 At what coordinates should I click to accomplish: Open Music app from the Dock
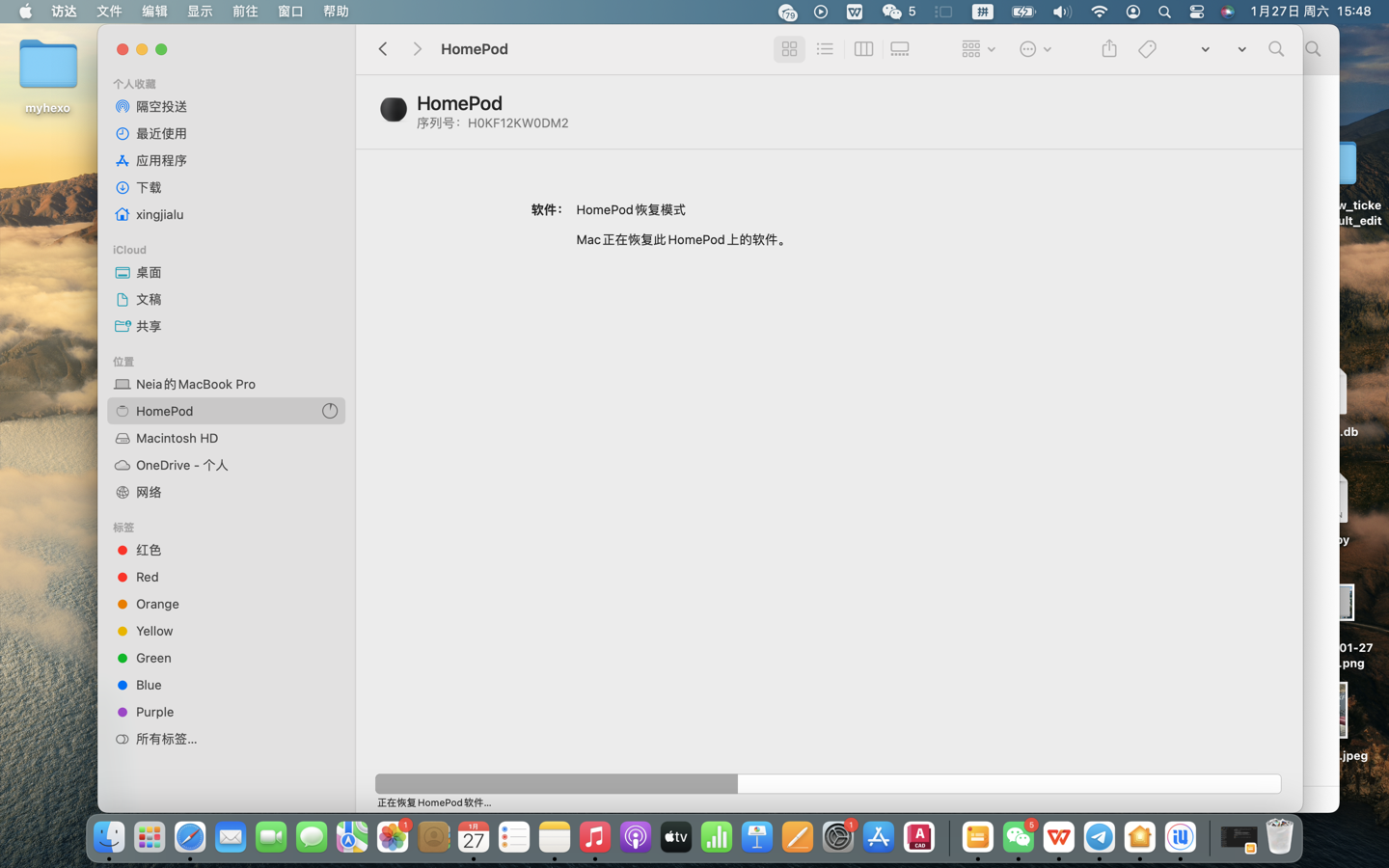(x=595, y=837)
